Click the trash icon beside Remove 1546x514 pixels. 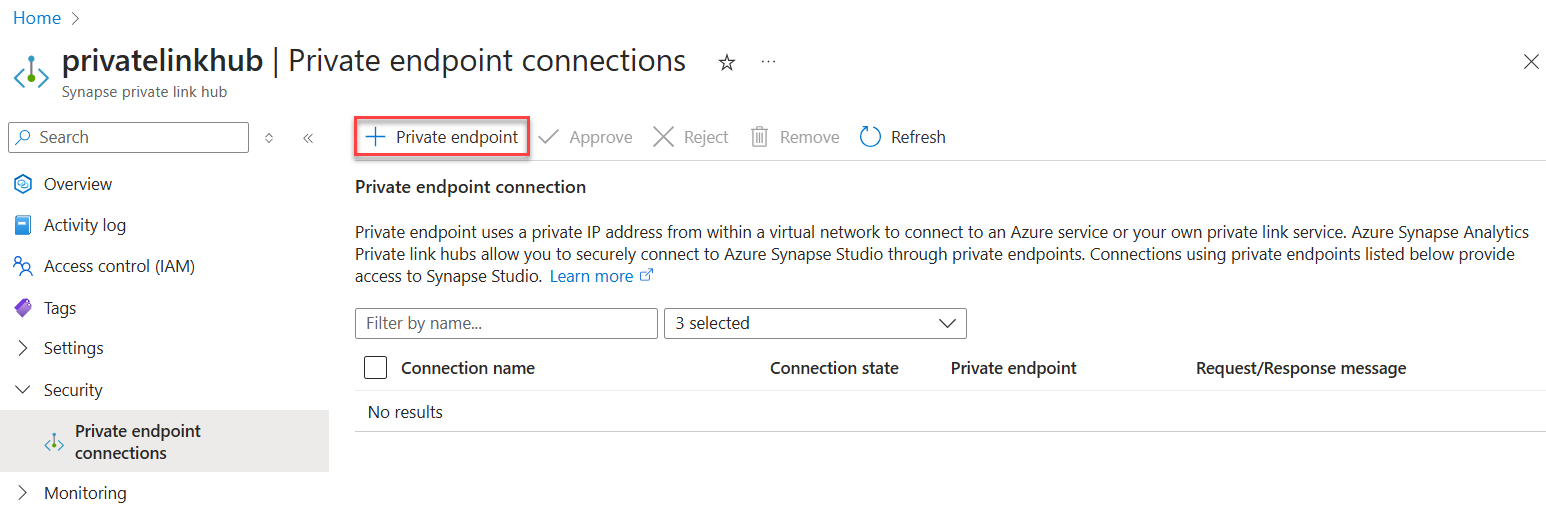[760, 137]
